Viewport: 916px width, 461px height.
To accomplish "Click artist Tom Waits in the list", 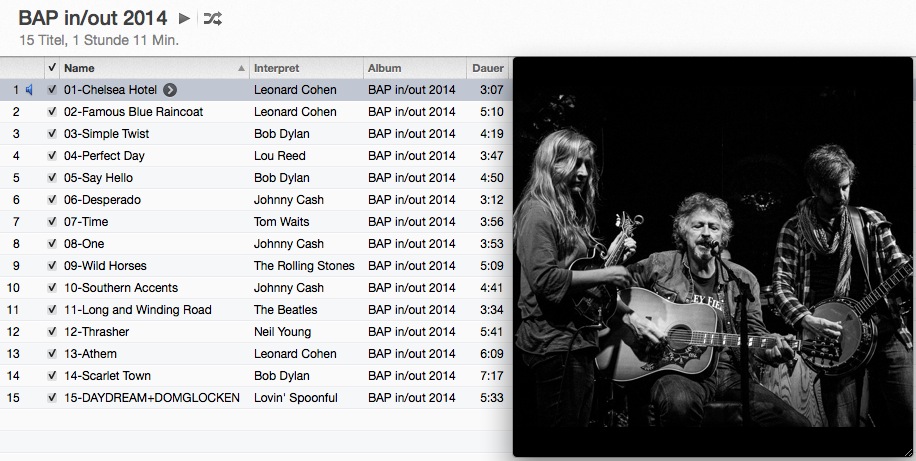I will tap(281, 222).
